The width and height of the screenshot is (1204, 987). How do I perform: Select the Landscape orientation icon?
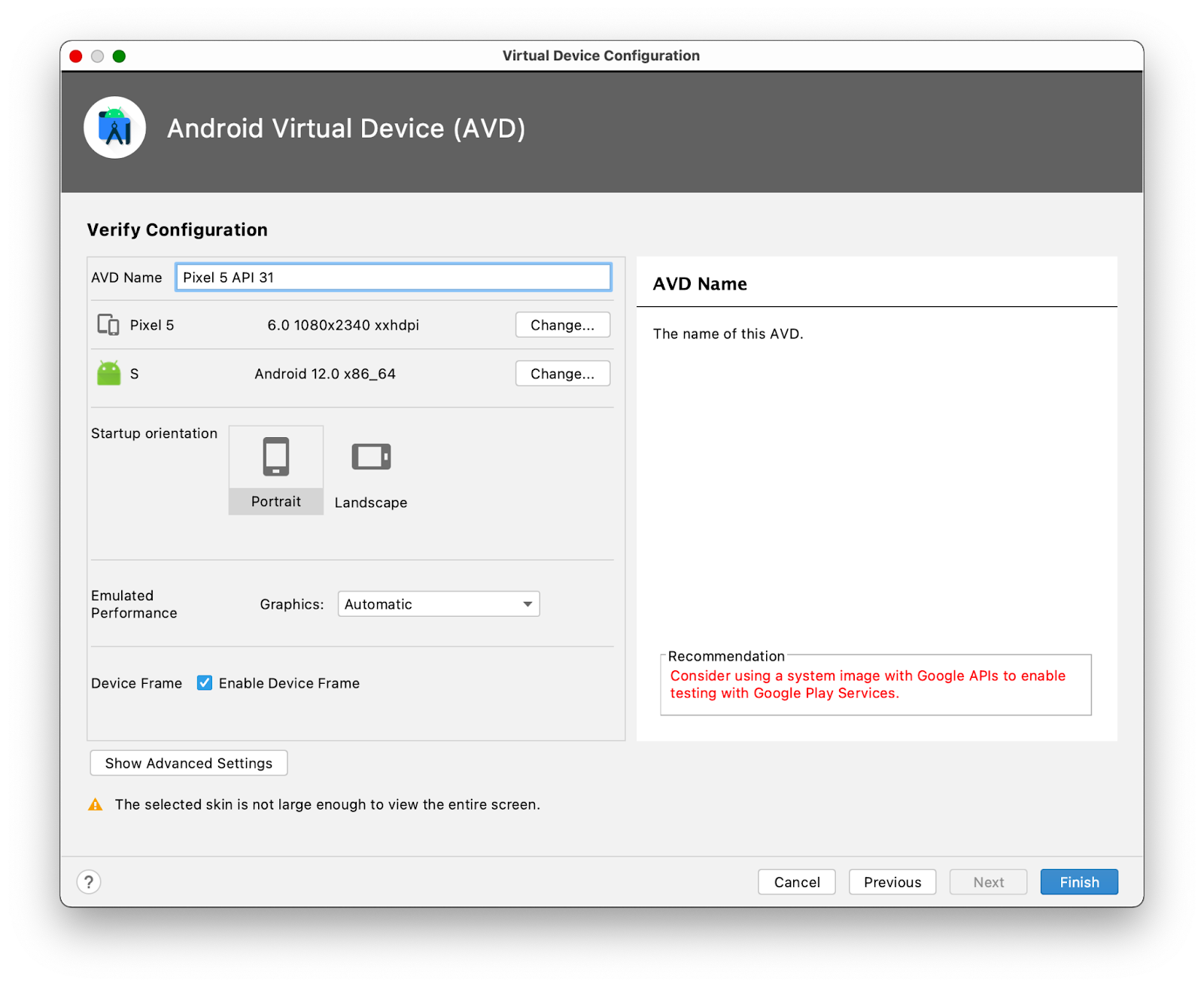371,457
